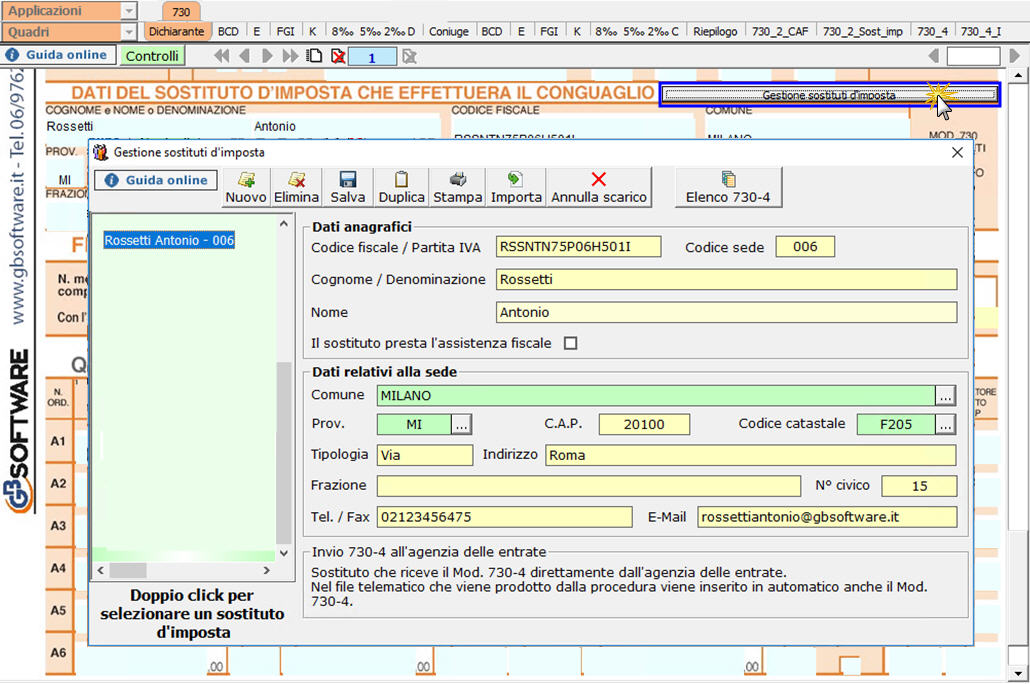
Task: Click the Comune field showing MILANO
Action: (656, 396)
